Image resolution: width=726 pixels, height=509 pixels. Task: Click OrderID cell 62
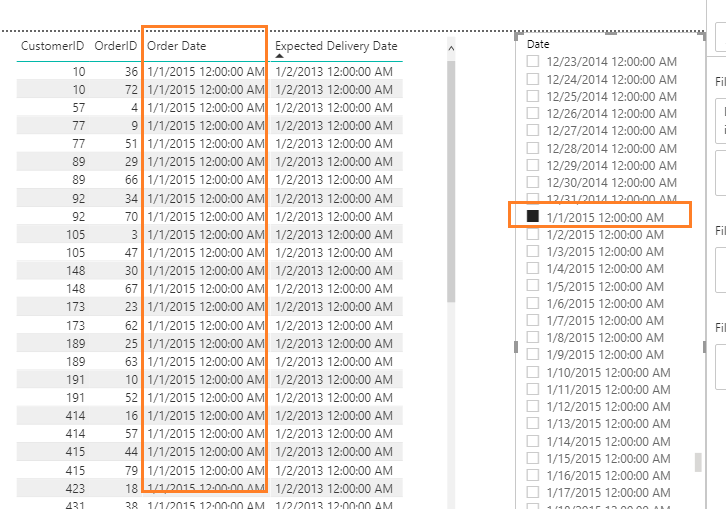click(x=131, y=326)
